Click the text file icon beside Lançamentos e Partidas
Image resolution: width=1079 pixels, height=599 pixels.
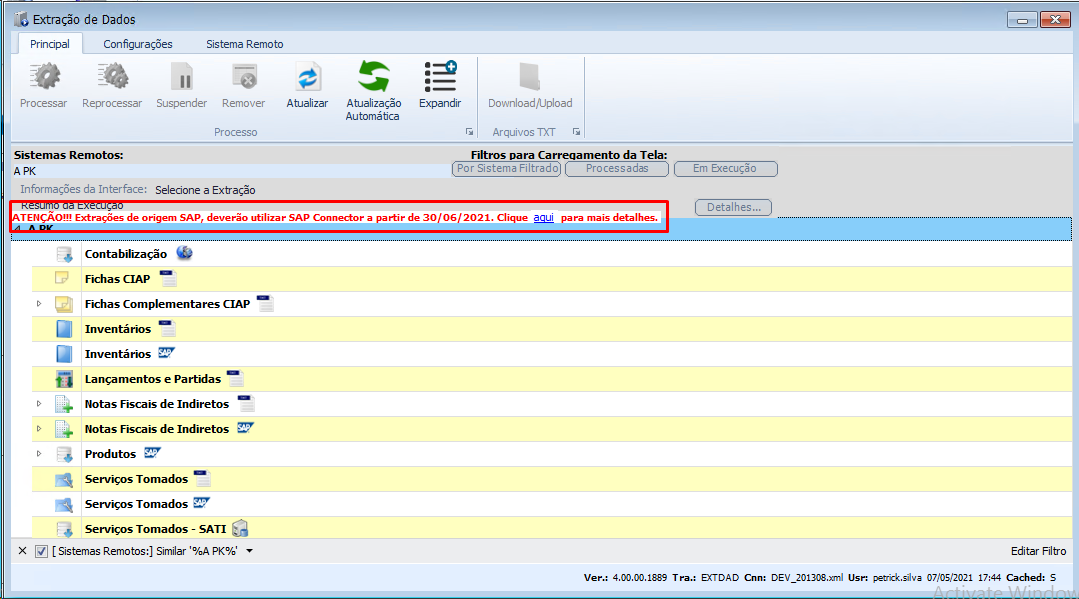coord(236,378)
